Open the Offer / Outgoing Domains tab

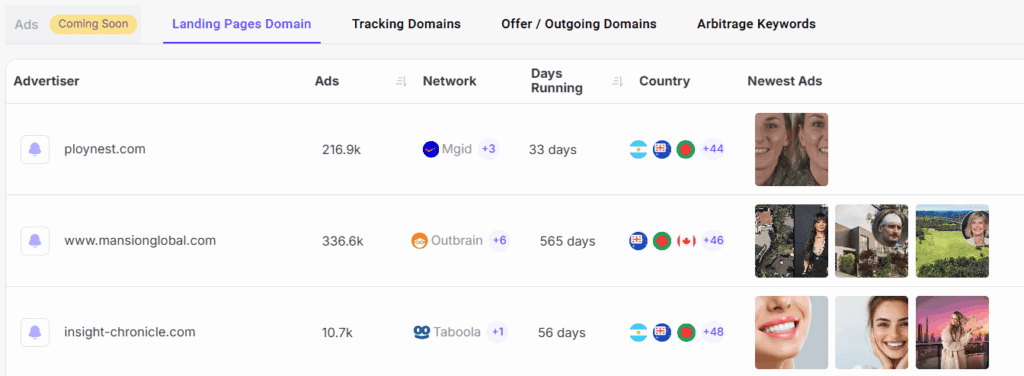(579, 24)
